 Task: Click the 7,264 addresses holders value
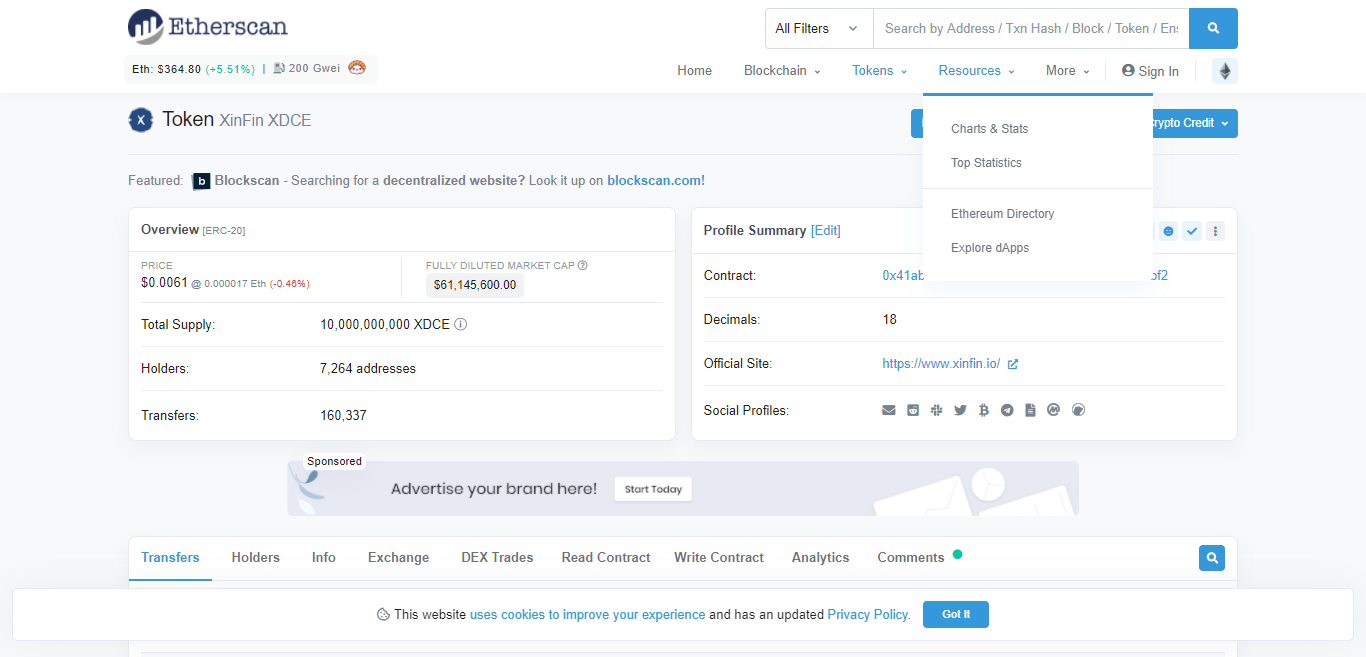pos(368,369)
